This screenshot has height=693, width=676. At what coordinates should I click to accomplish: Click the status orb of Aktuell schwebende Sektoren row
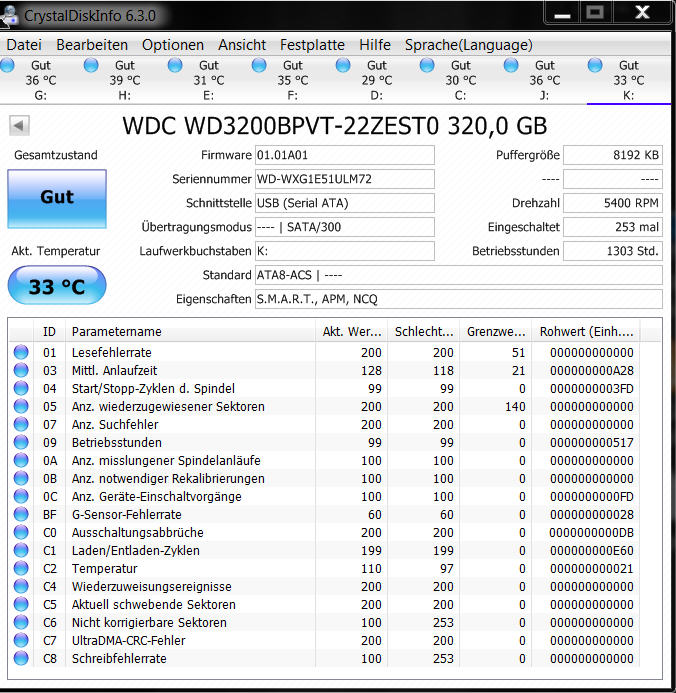(21, 604)
